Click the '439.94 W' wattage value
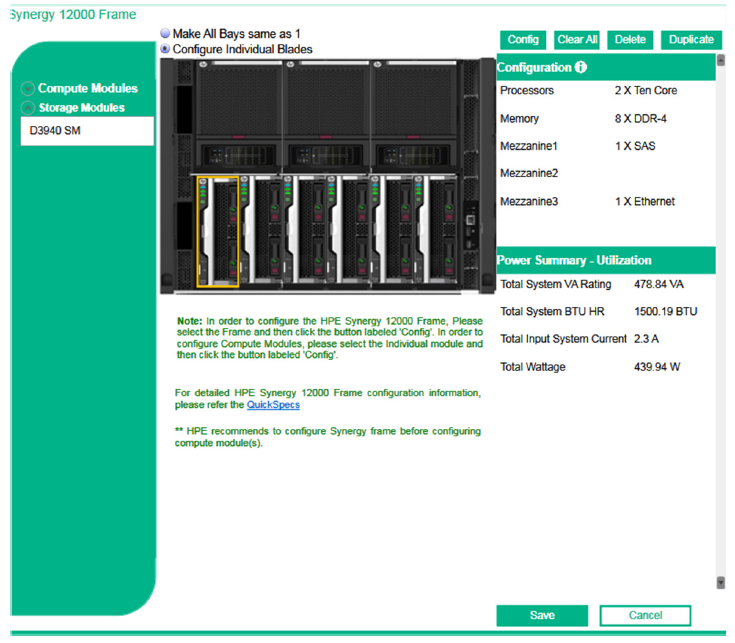Screen dimensions: 735x643 pos(657,367)
